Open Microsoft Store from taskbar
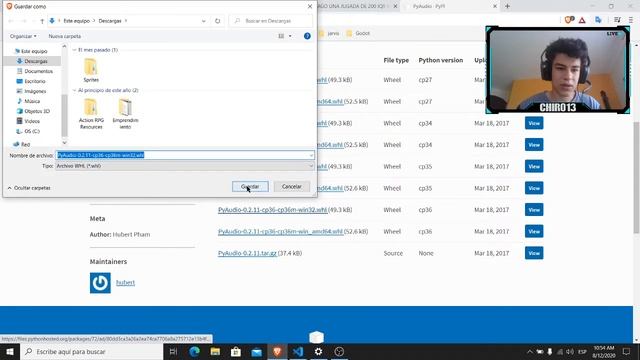 point(236,351)
